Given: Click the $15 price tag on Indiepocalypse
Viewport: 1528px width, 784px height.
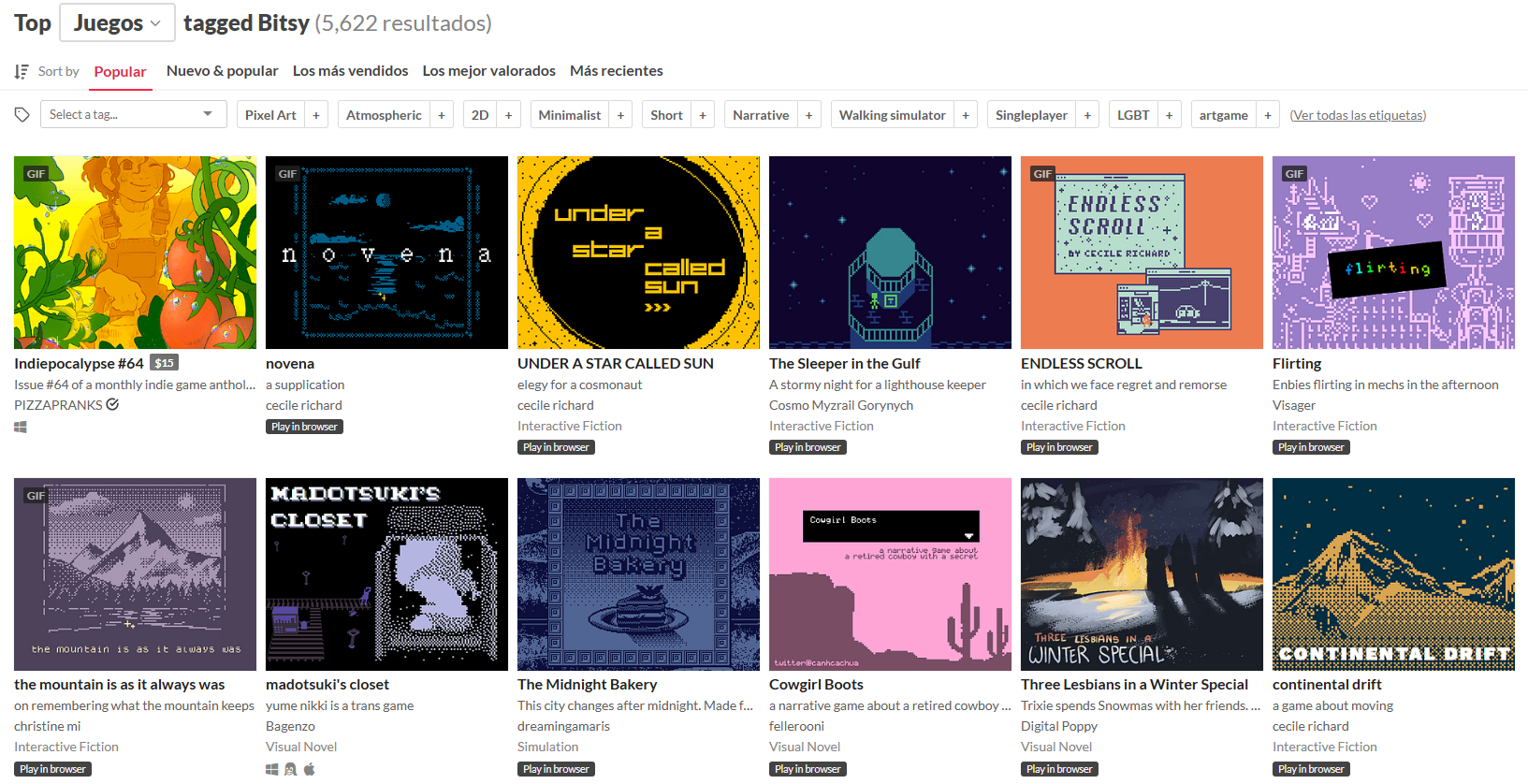Looking at the screenshot, I should click(165, 363).
